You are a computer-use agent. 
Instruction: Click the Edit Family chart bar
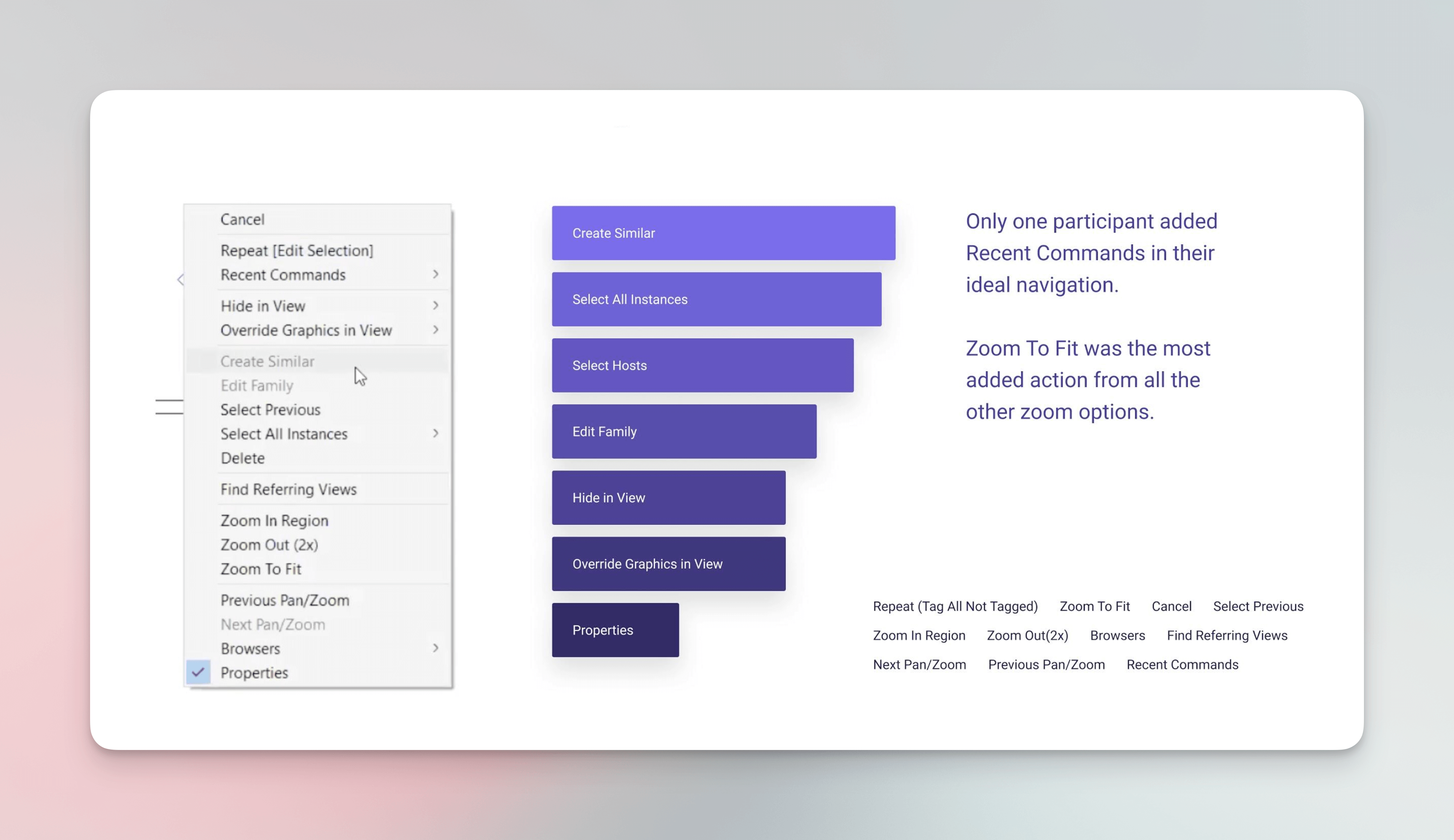click(x=684, y=432)
